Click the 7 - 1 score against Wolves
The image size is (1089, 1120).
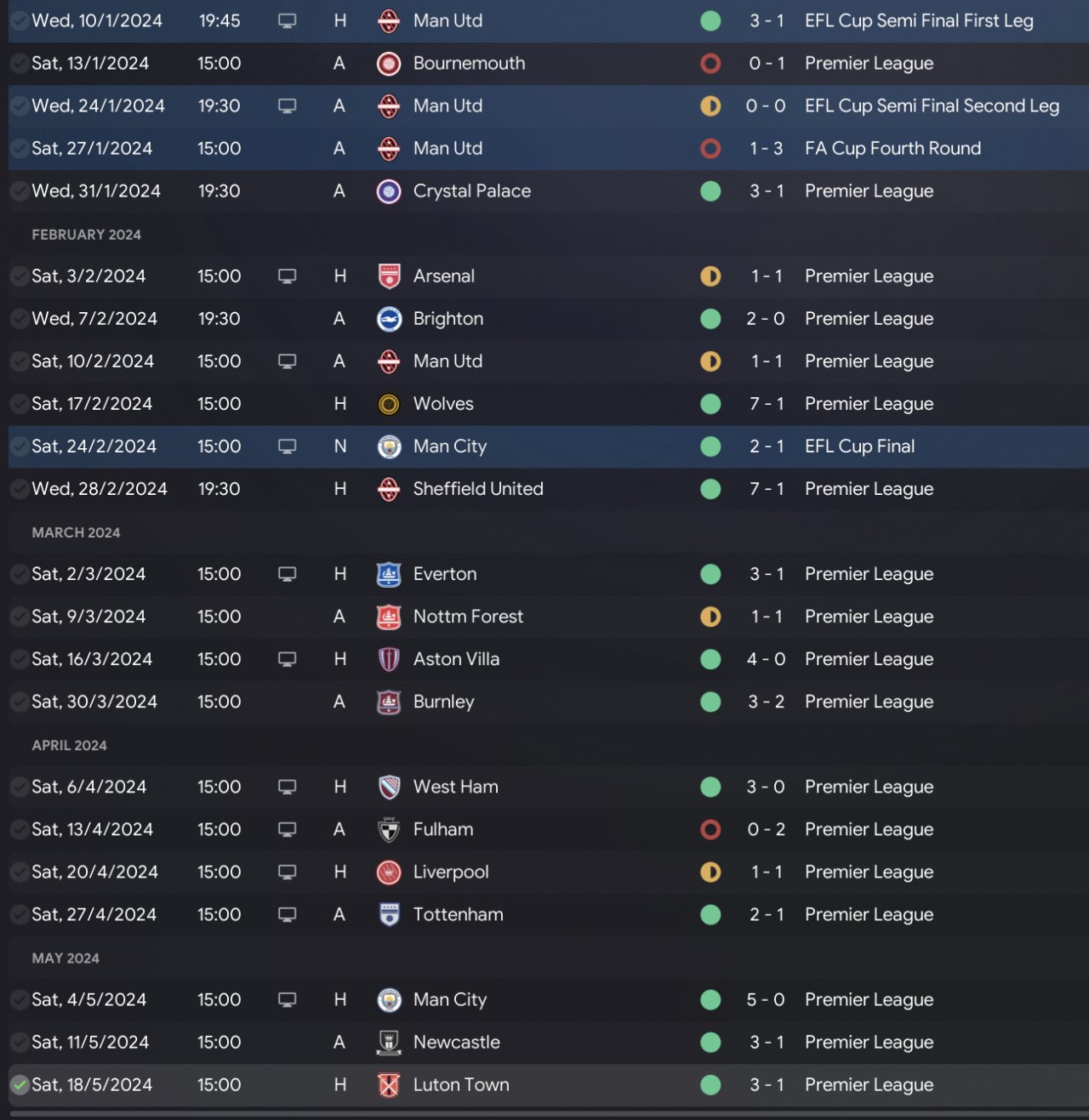click(766, 404)
